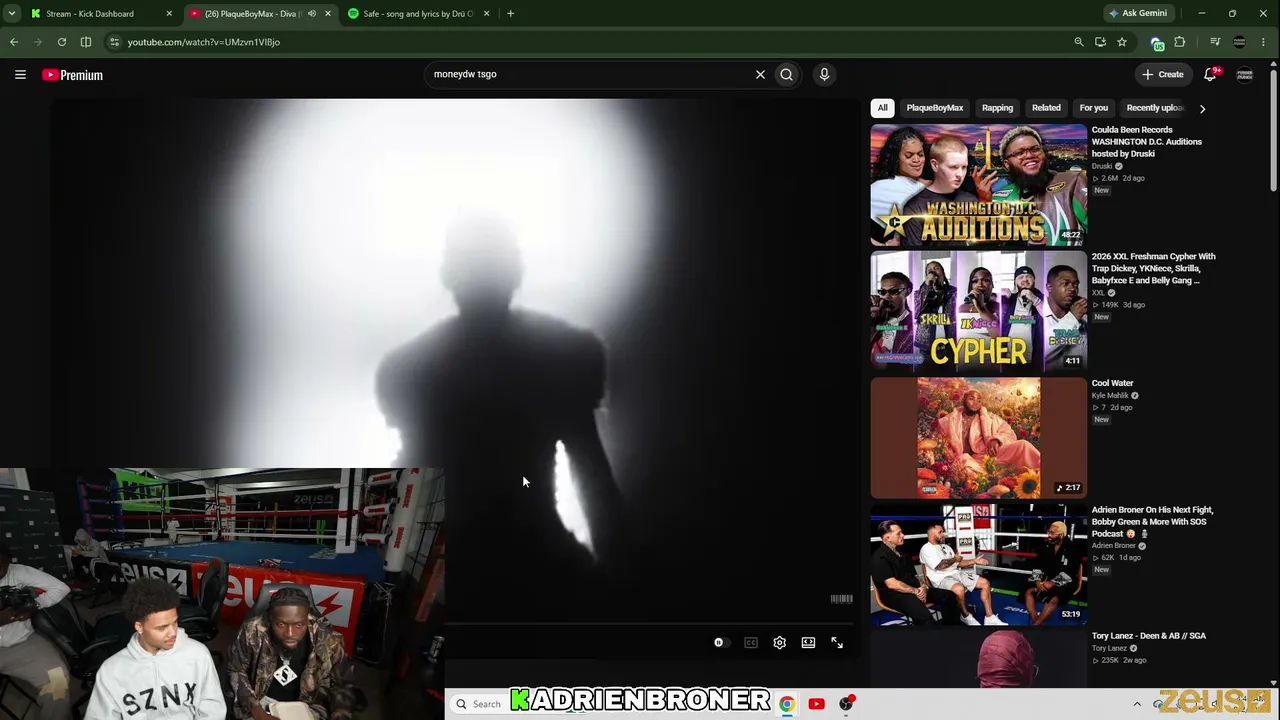This screenshot has height=720, width=1280.
Task: Close the Safe song and lyrics tab
Action: pyautogui.click(x=487, y=14)
